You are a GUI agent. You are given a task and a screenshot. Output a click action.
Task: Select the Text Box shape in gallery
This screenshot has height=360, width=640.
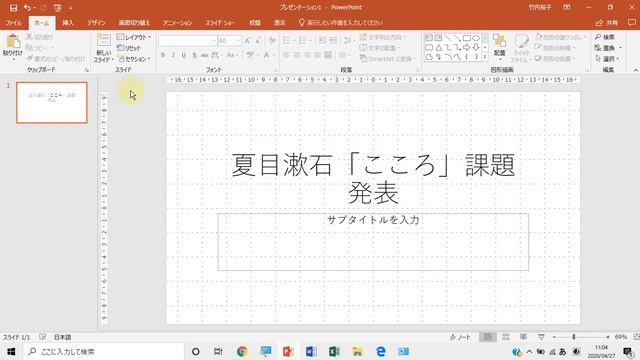click(429, 38)
